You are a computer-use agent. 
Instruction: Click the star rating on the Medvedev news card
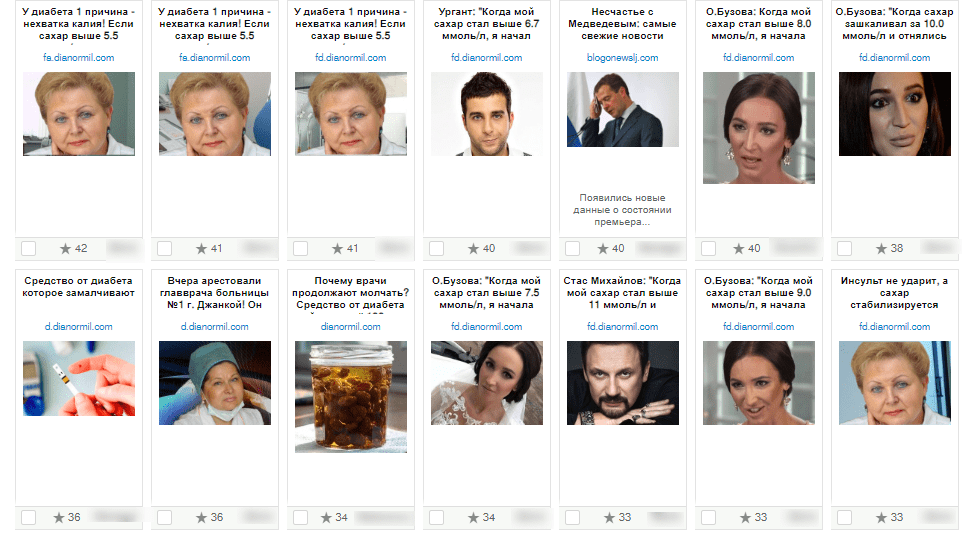click(x=603, y=249)
